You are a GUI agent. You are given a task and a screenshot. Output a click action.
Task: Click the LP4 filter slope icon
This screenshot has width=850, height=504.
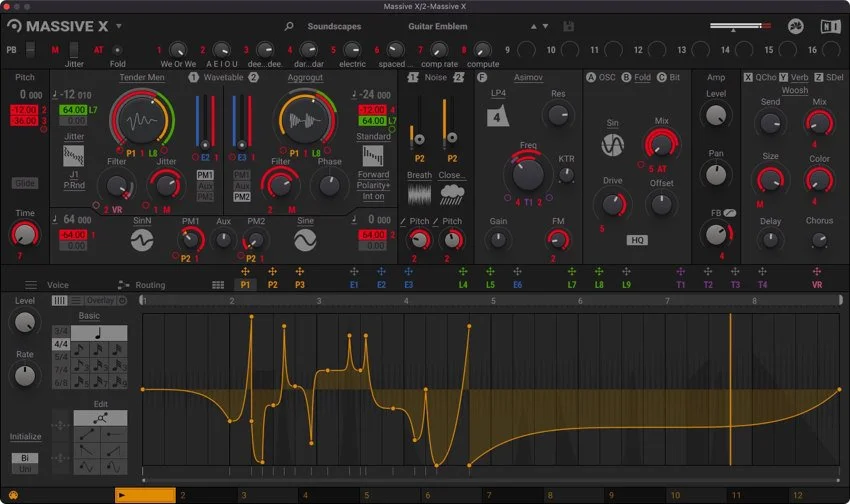pyautogui.click(x=498, y=116)
